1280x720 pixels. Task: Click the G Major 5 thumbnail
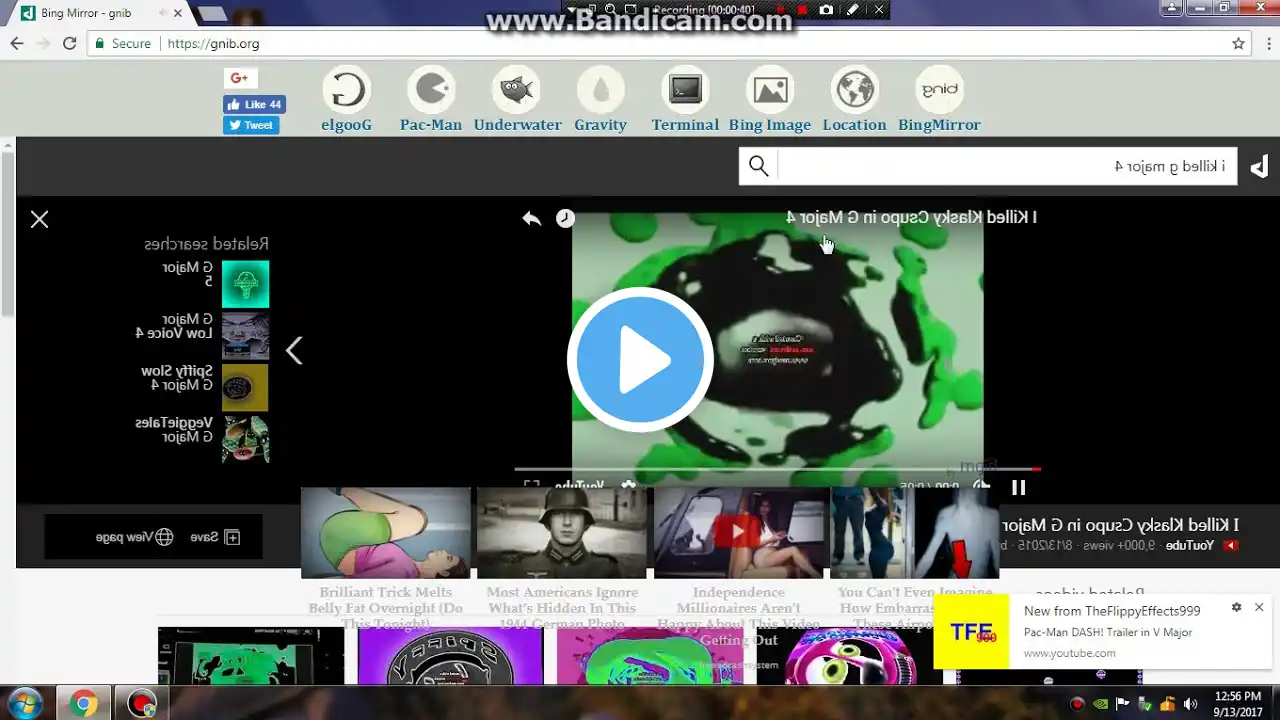point(245,284)
